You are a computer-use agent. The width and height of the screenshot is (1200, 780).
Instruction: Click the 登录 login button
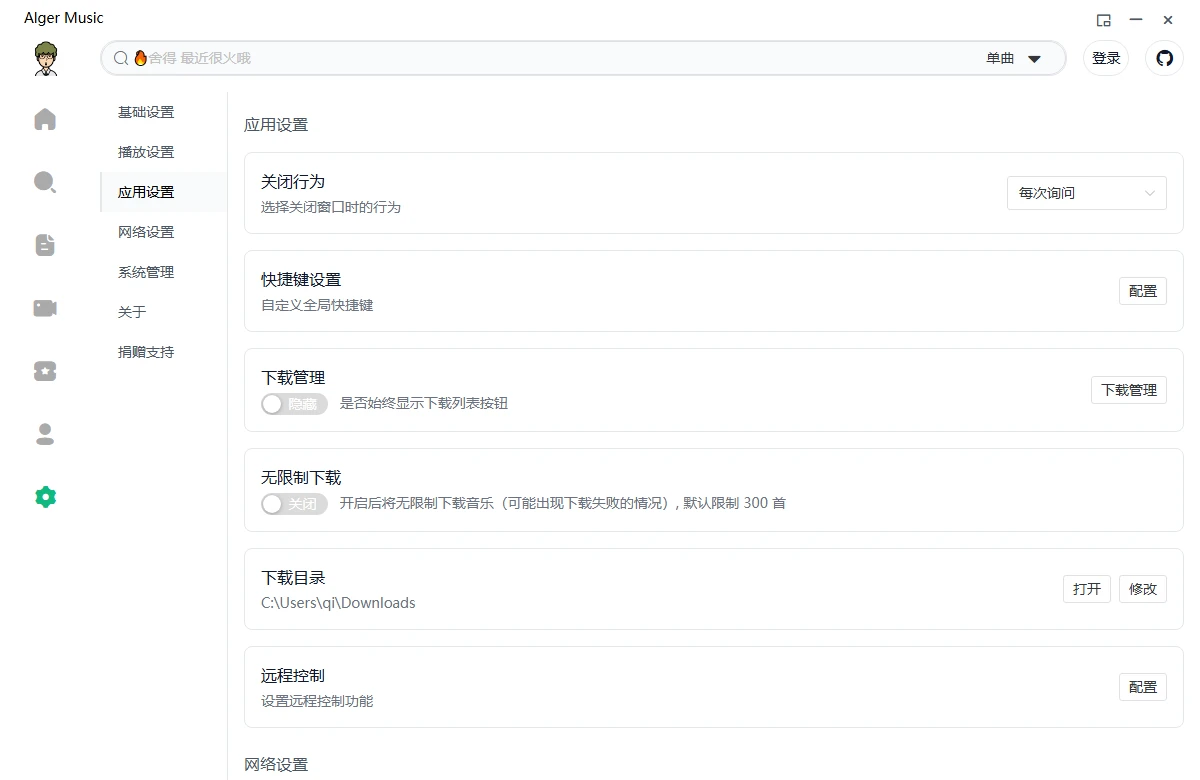coord(1106,58)
